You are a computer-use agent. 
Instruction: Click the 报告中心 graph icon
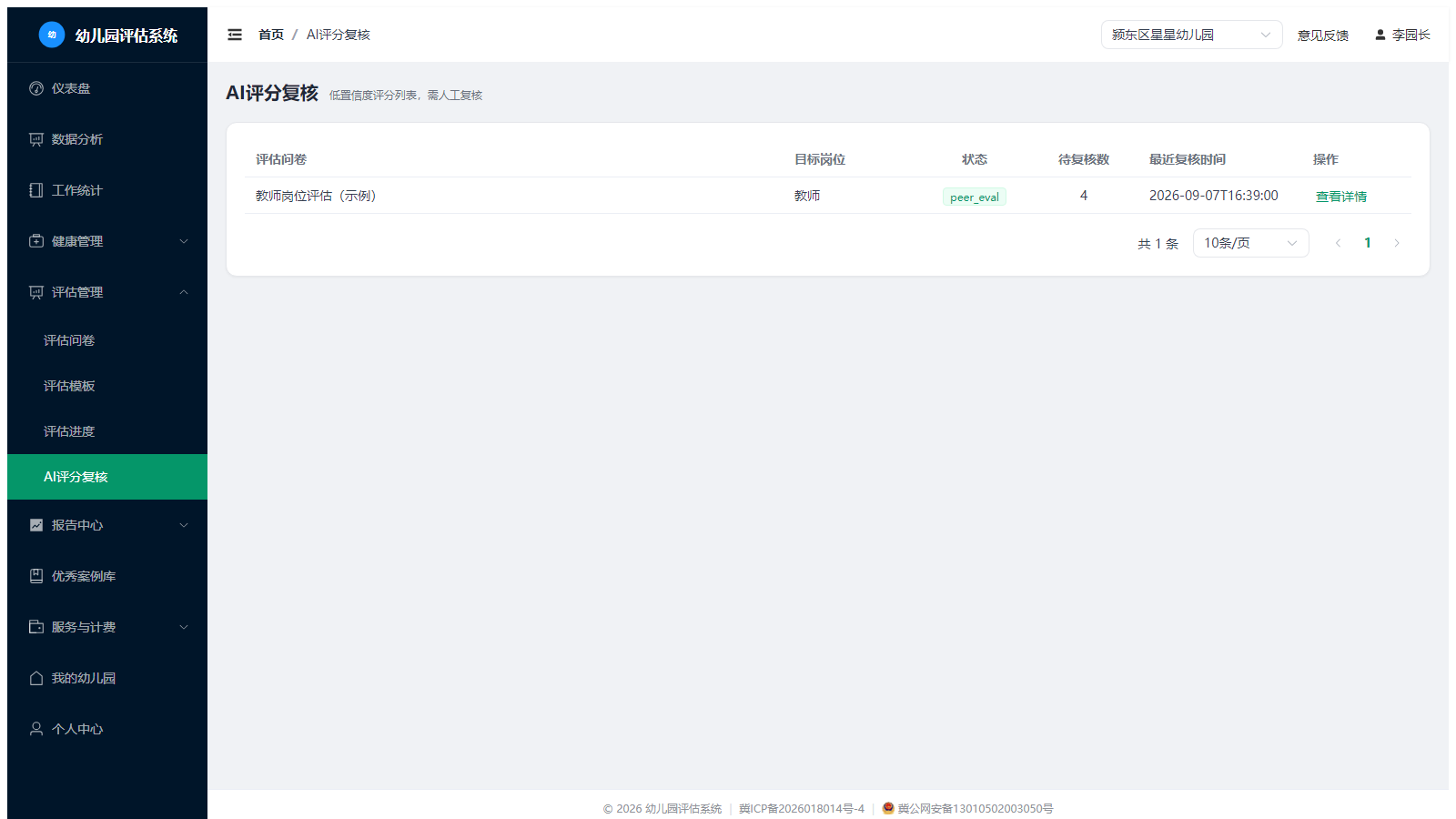tap(36, 525)
